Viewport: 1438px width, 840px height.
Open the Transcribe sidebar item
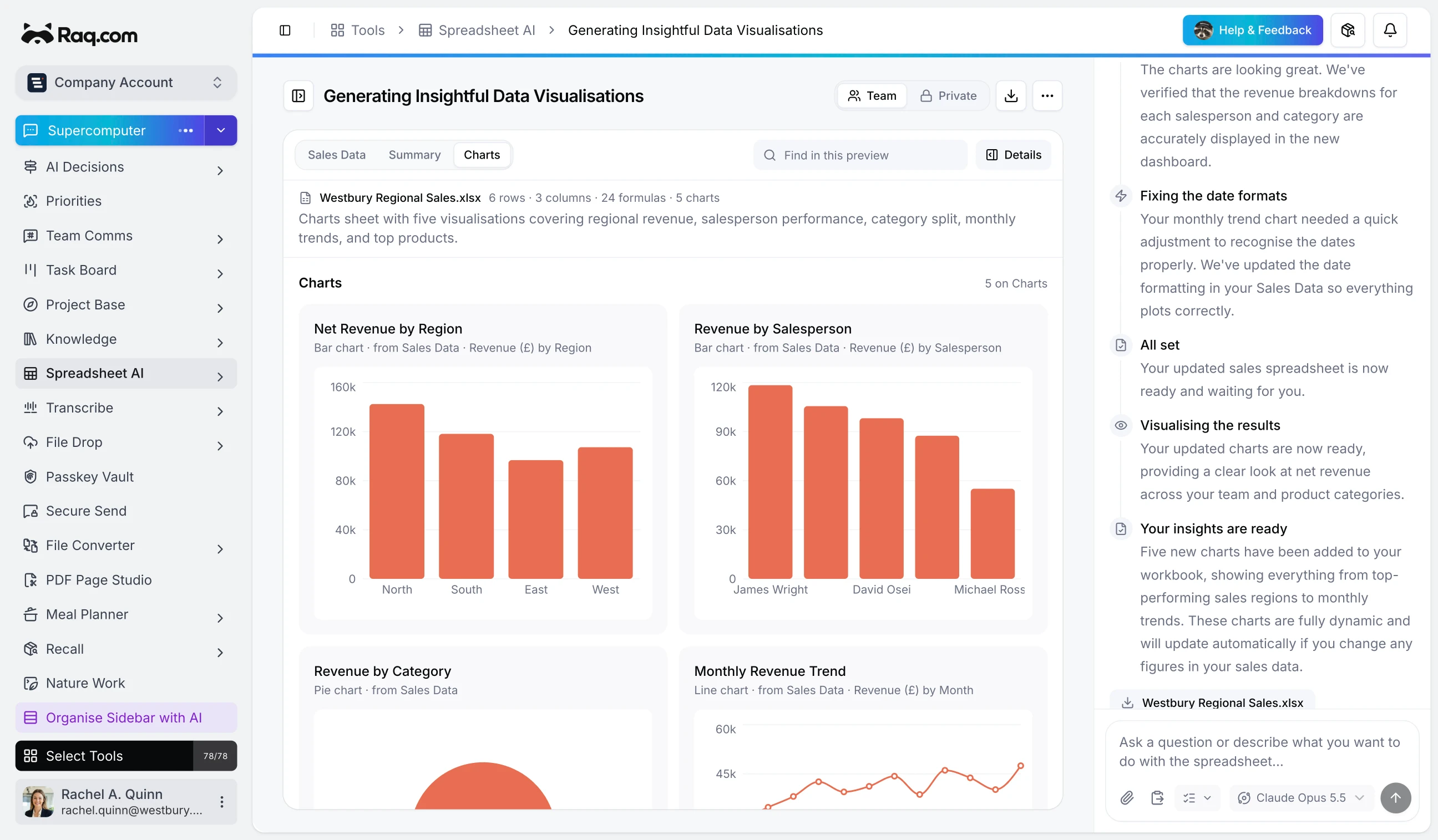126,408
